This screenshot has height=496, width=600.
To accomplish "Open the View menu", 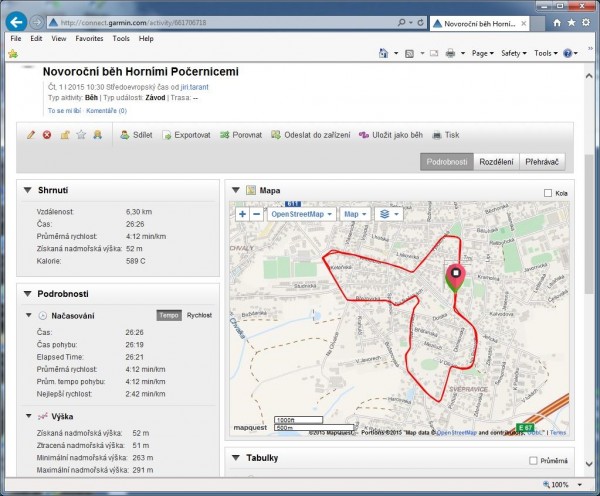I will pos(59,38).
